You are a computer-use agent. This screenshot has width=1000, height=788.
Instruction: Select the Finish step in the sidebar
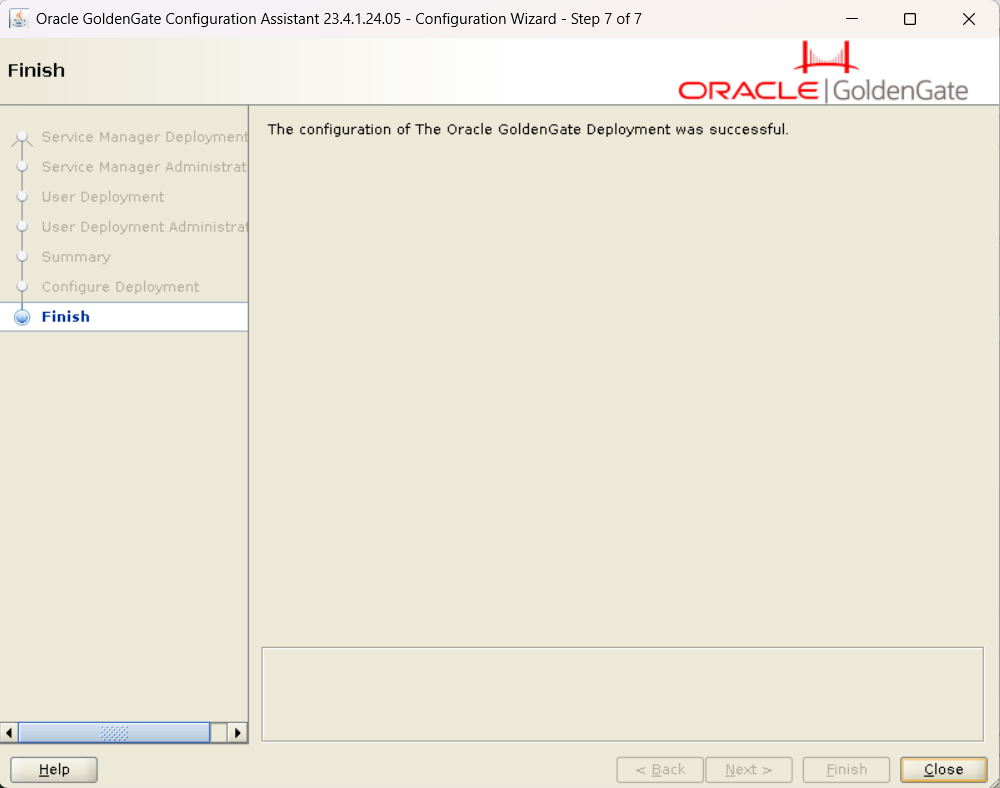(66, 317)
